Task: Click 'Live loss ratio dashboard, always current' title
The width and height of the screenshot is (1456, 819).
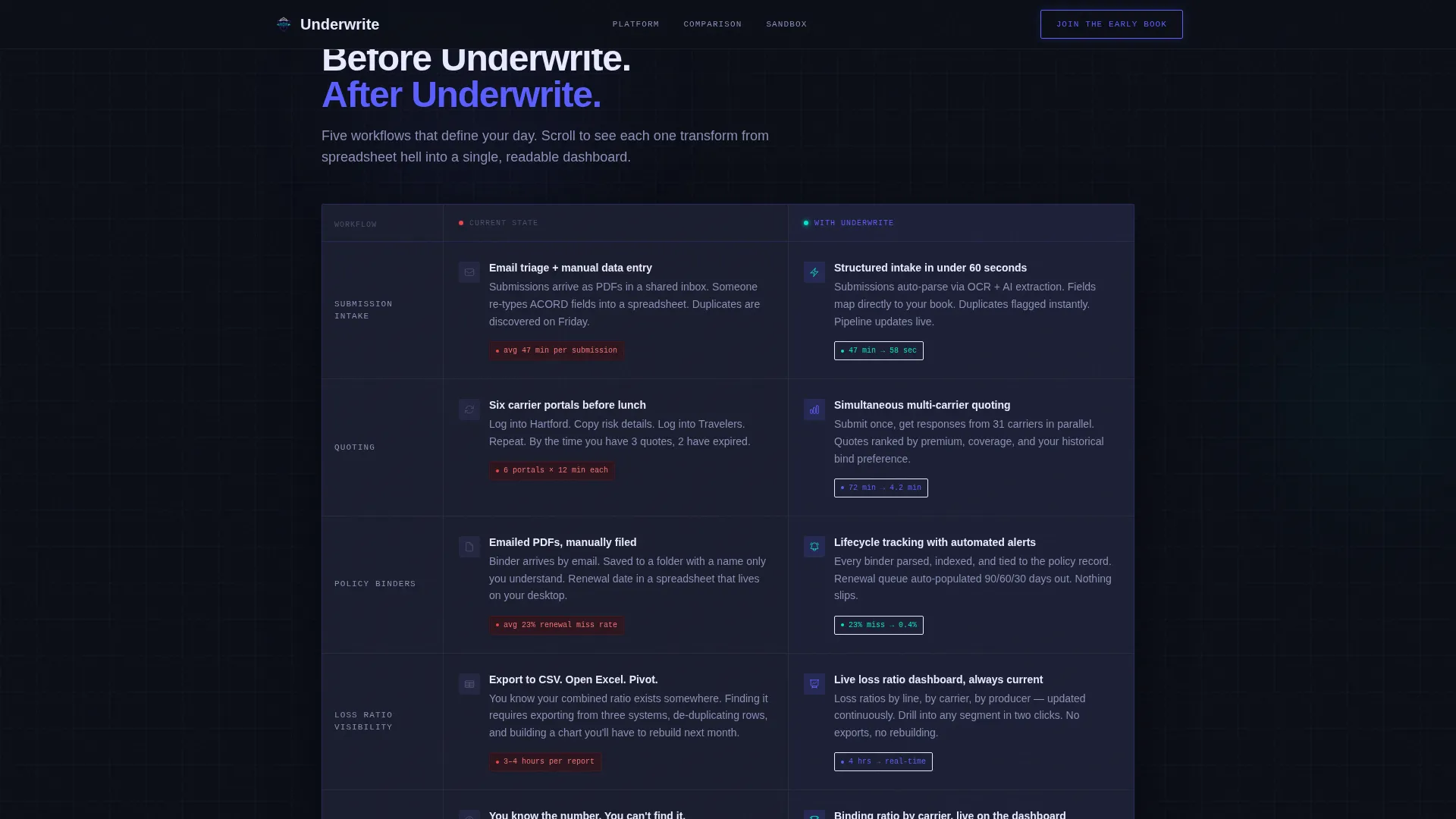Action: coord(938,679)
